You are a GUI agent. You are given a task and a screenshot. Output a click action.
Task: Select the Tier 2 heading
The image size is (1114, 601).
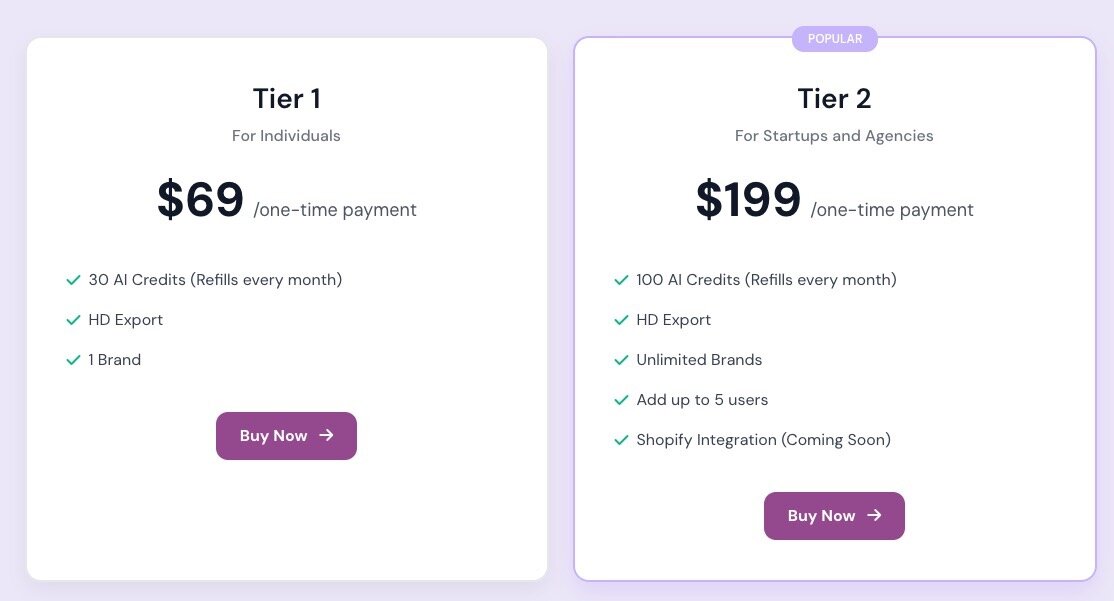834,99
